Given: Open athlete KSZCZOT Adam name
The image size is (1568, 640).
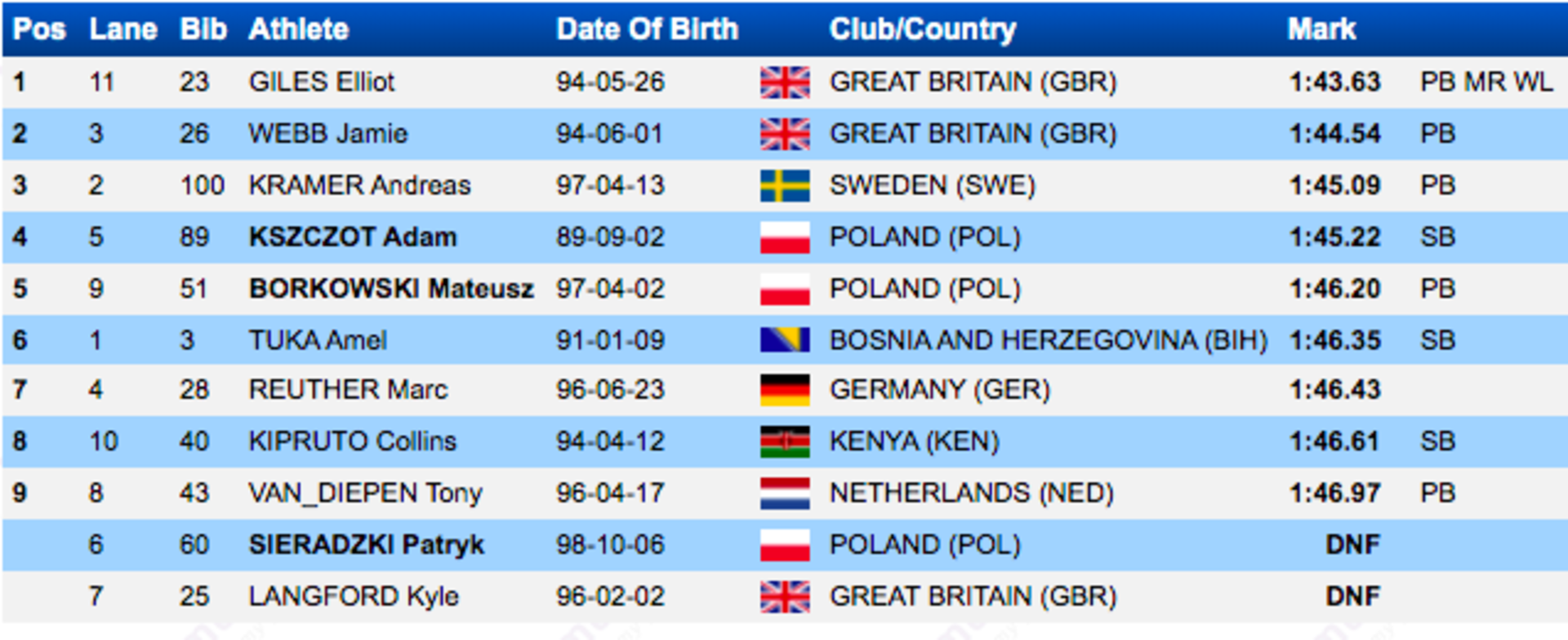Looking at the screenshot, I should coord(353,238).
